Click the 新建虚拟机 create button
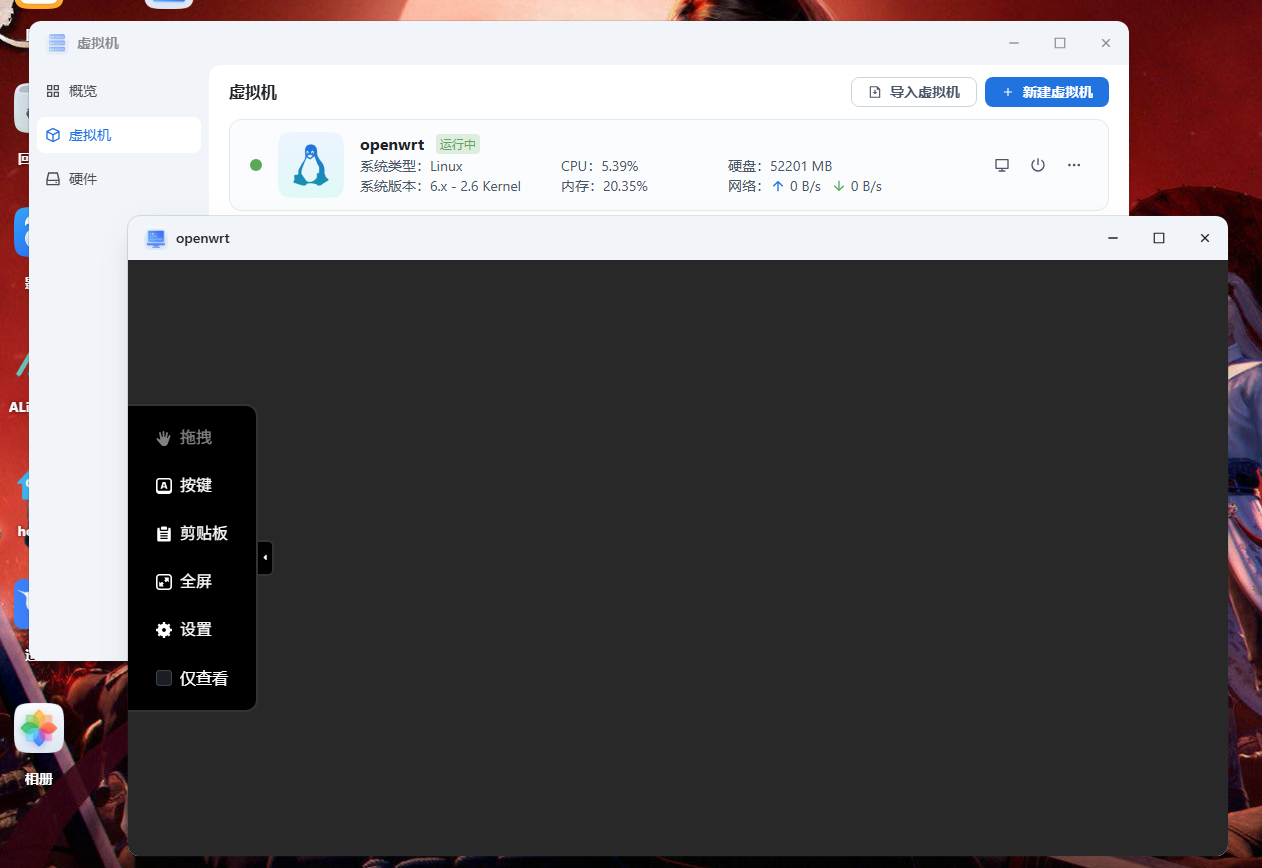Viewport: 1262px width, 868px height. [x=1046, y=92]
